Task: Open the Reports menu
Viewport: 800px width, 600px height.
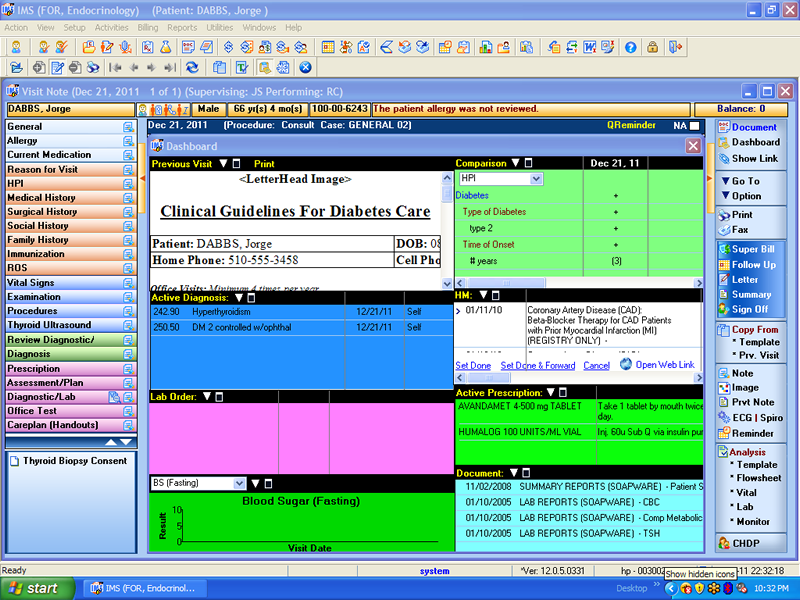Action: pyautogui.click(x=182, y=28)
